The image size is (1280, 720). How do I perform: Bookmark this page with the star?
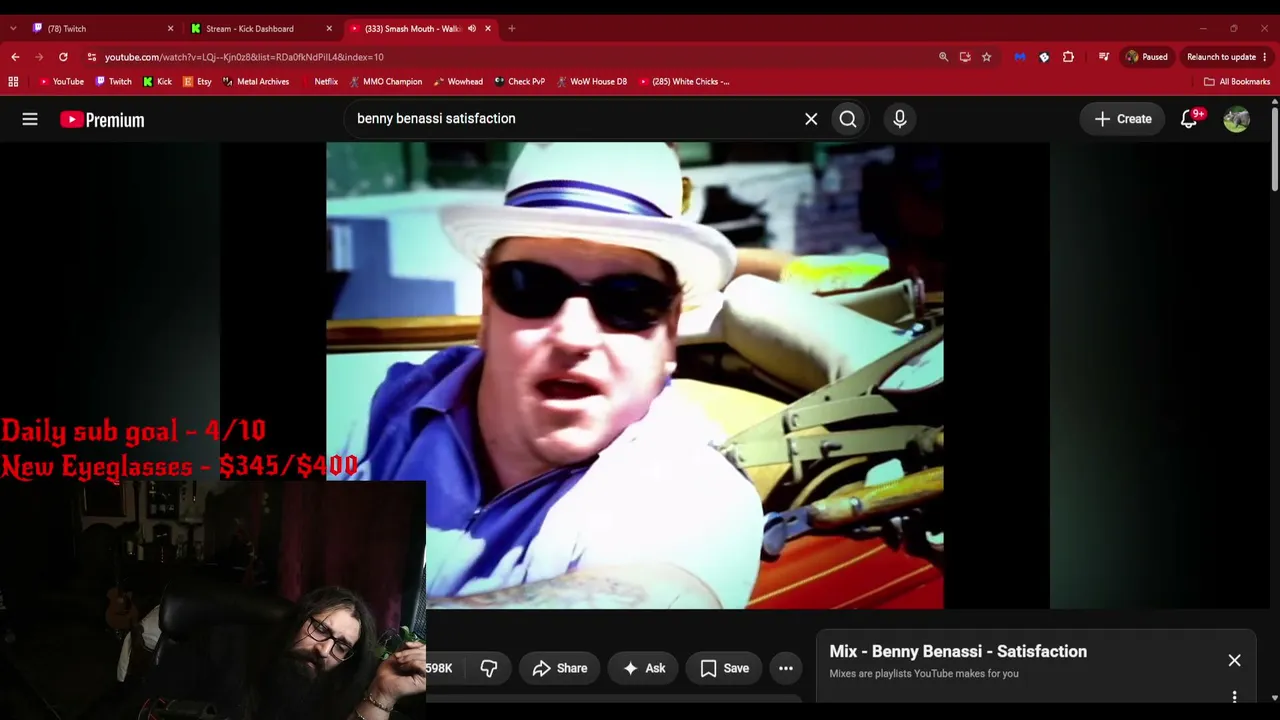986,57
